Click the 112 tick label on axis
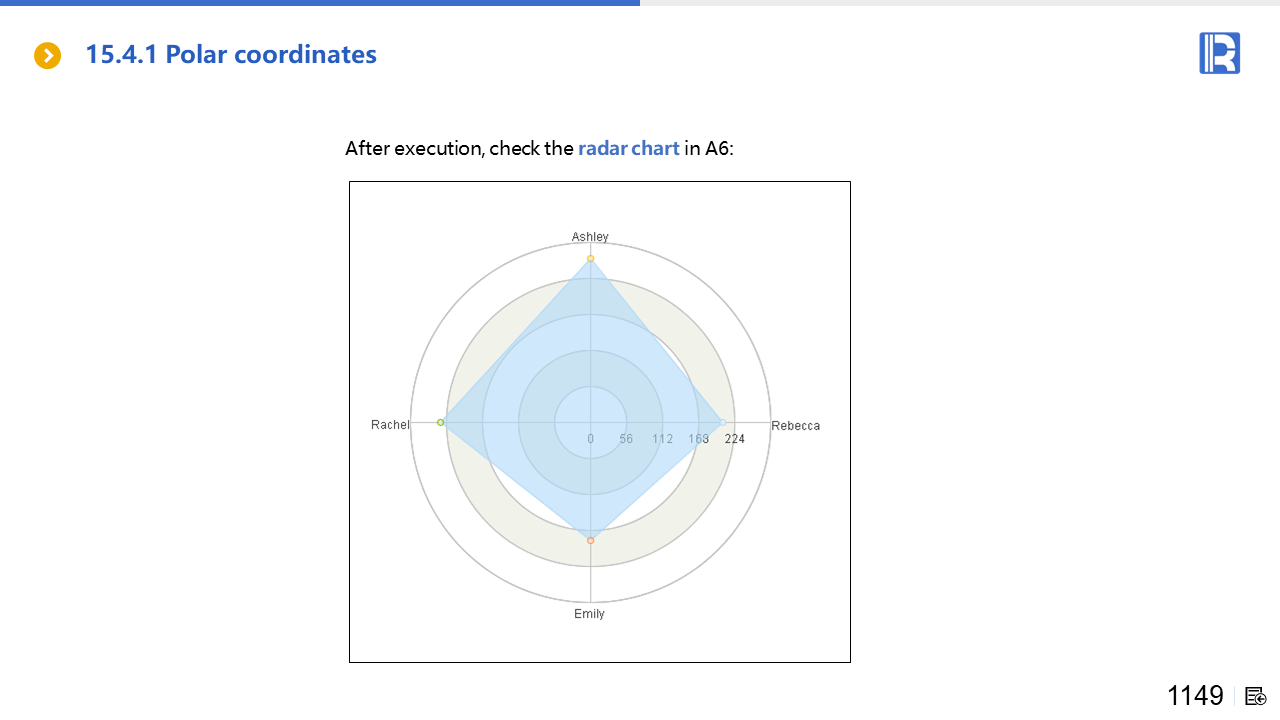This screenshot has width=1280, height=720. (662, 439)
